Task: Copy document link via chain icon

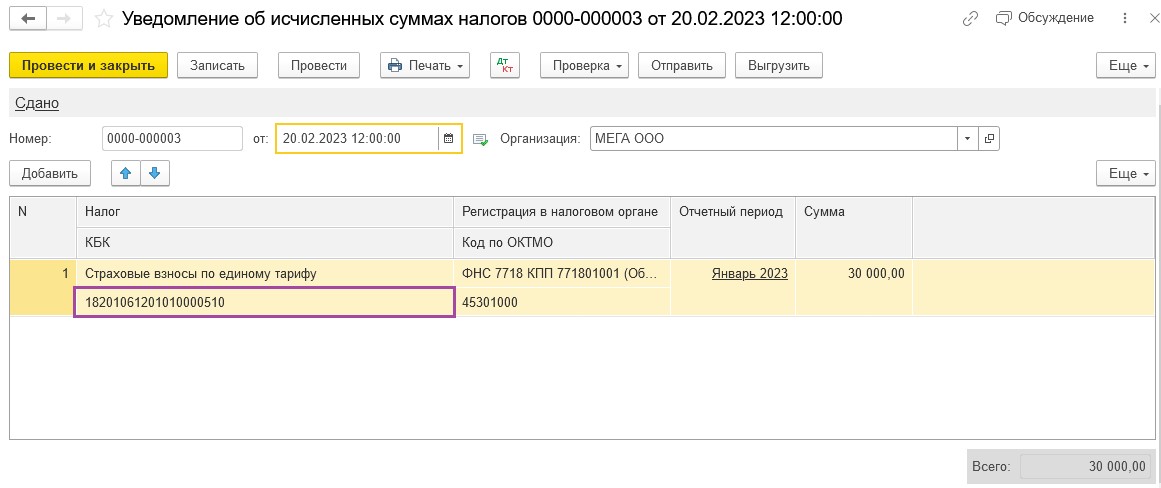Action: coord(970,19)
